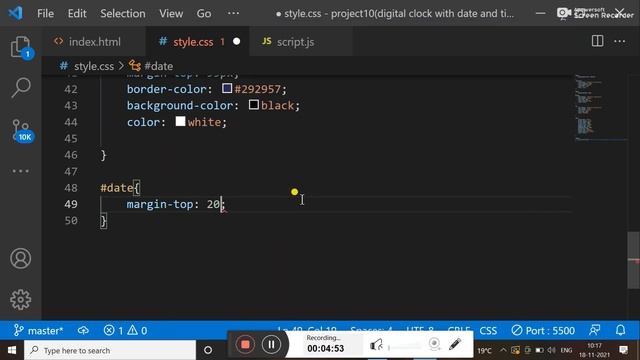Open recorder pencil annotation tool
Screen dimensions: 640x360
[x=455, y=344]
